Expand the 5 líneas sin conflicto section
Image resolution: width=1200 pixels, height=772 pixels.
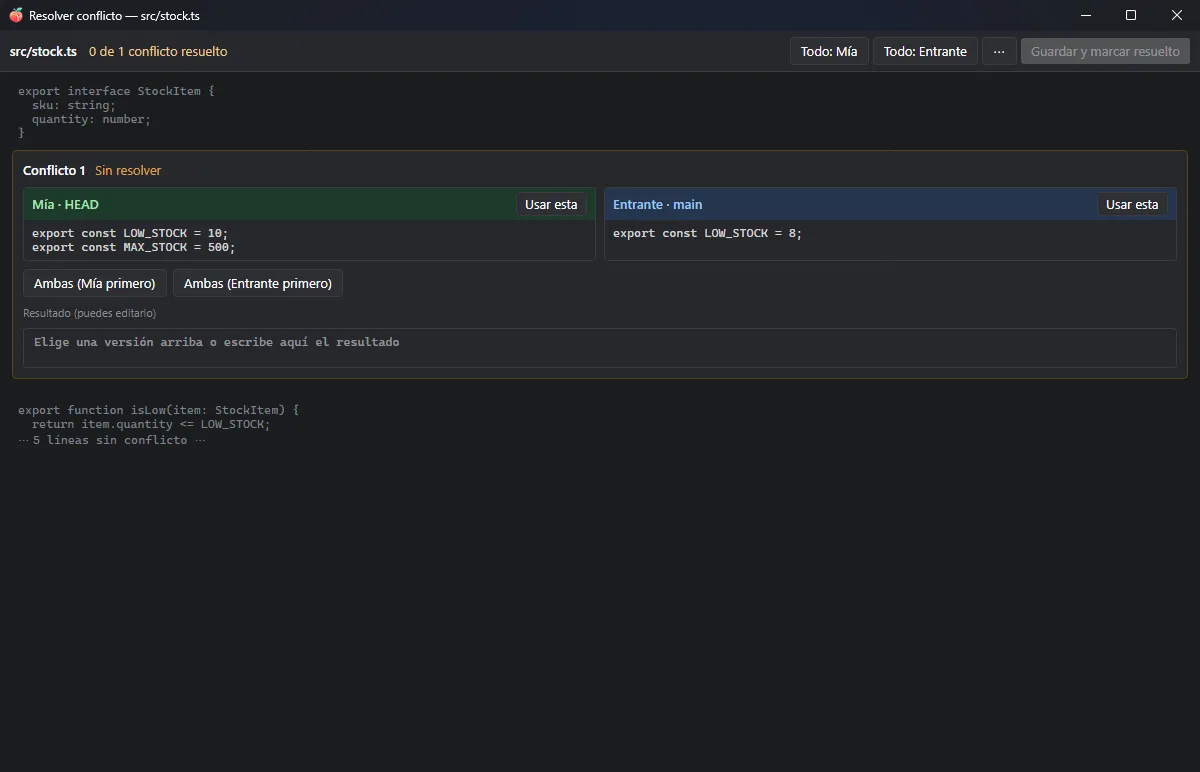pos(112,440)
